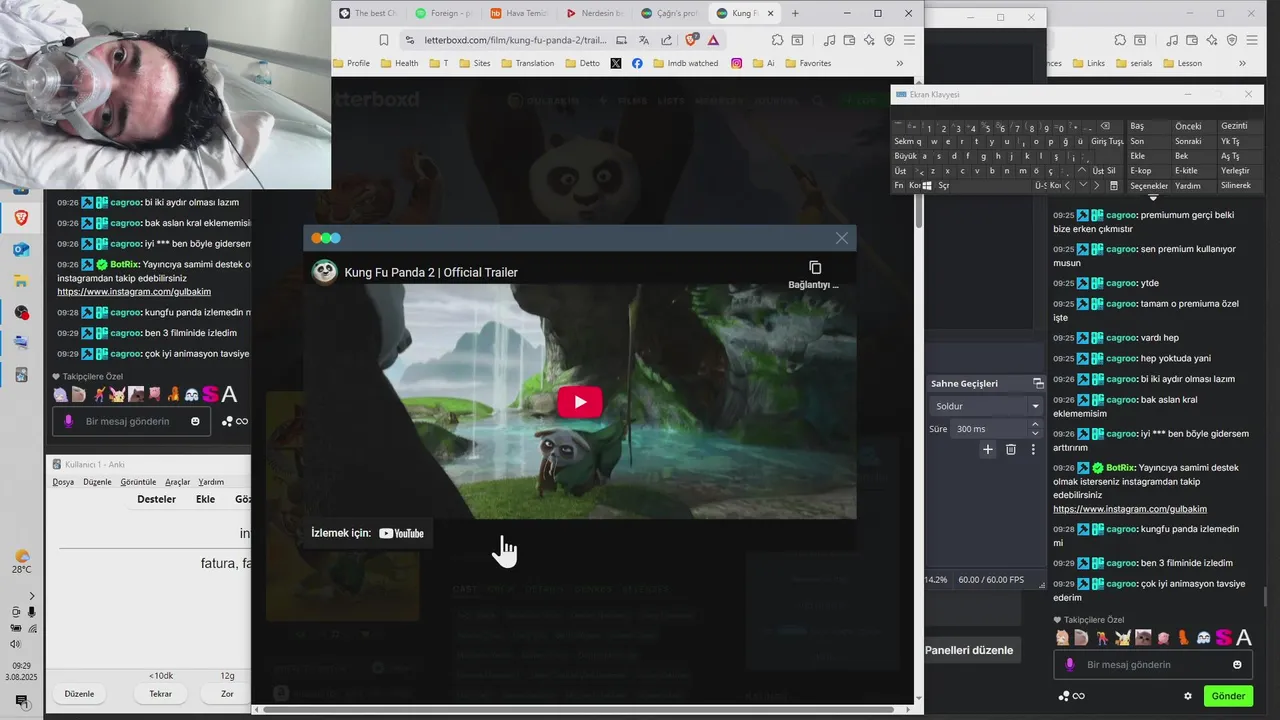The image size is (1280, 720).
Task: Click the left chat message input field
Action: (131, 421)
